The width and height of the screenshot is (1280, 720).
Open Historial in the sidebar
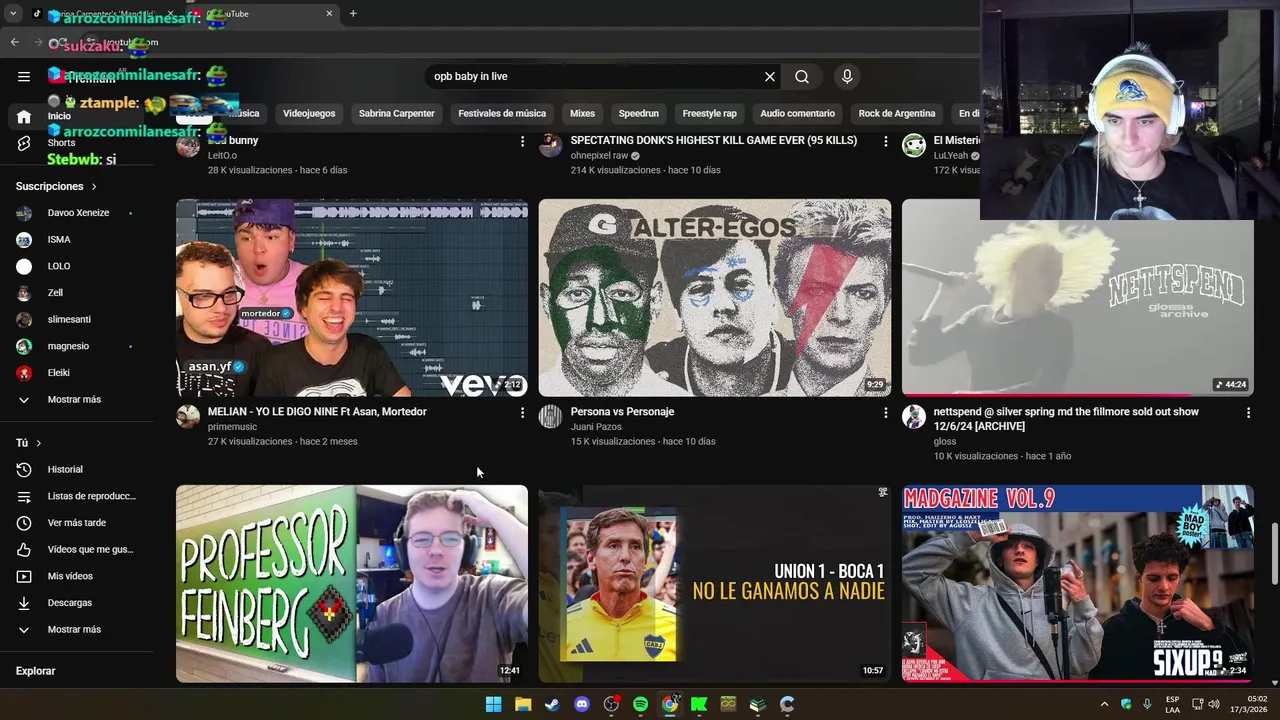pyautogui.click(x=65, y=469)
